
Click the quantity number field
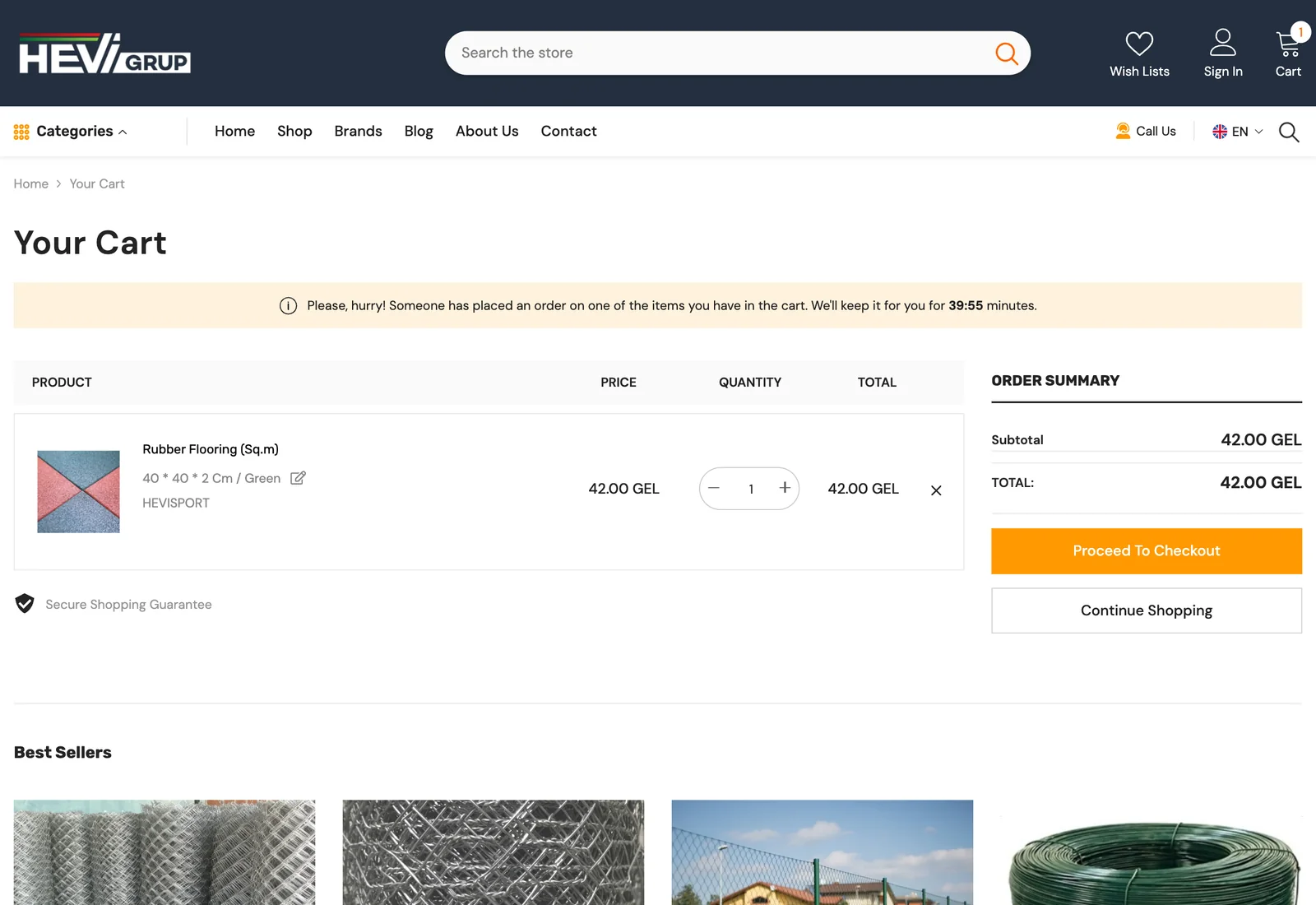pos(751,489)
